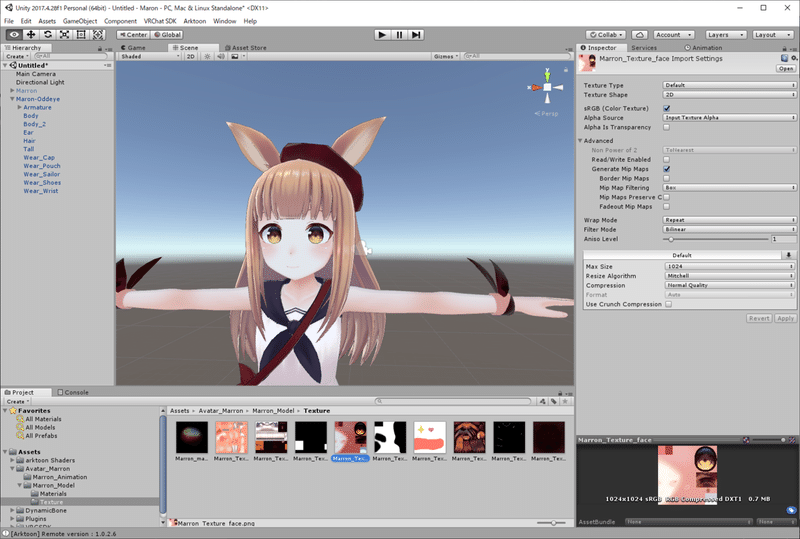The height and width of the screenshot is (539, 800).
Task: Step forward one frame
Action: point(416,35)
